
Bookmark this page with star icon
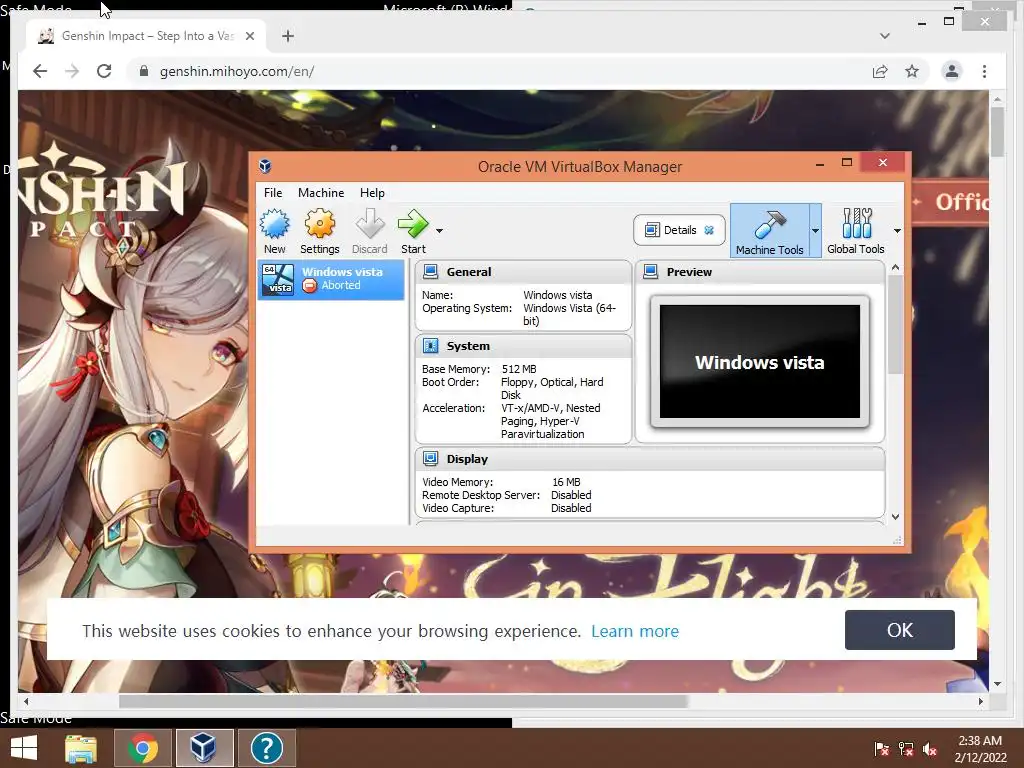coord(912,71)
